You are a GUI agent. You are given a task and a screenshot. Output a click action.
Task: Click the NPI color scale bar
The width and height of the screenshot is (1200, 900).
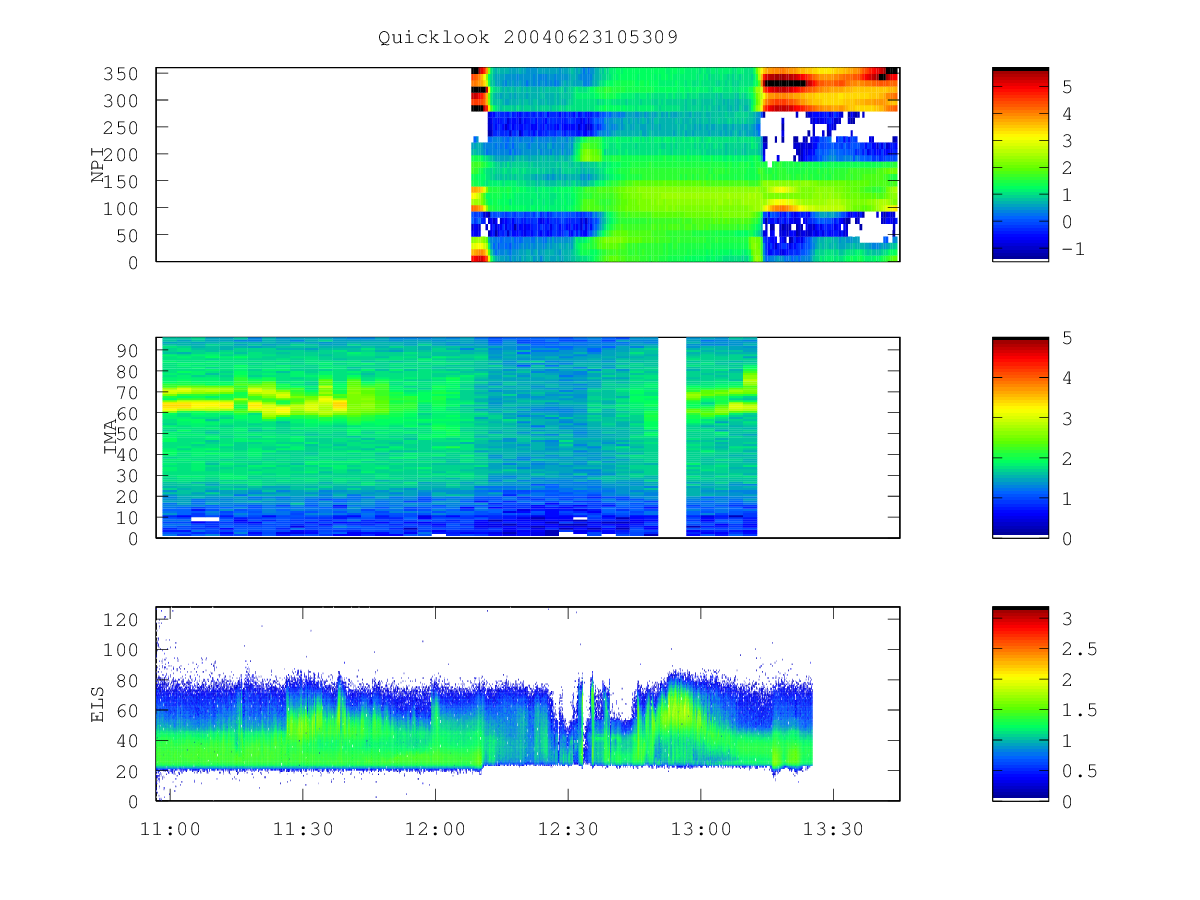tap(1020, 165)
